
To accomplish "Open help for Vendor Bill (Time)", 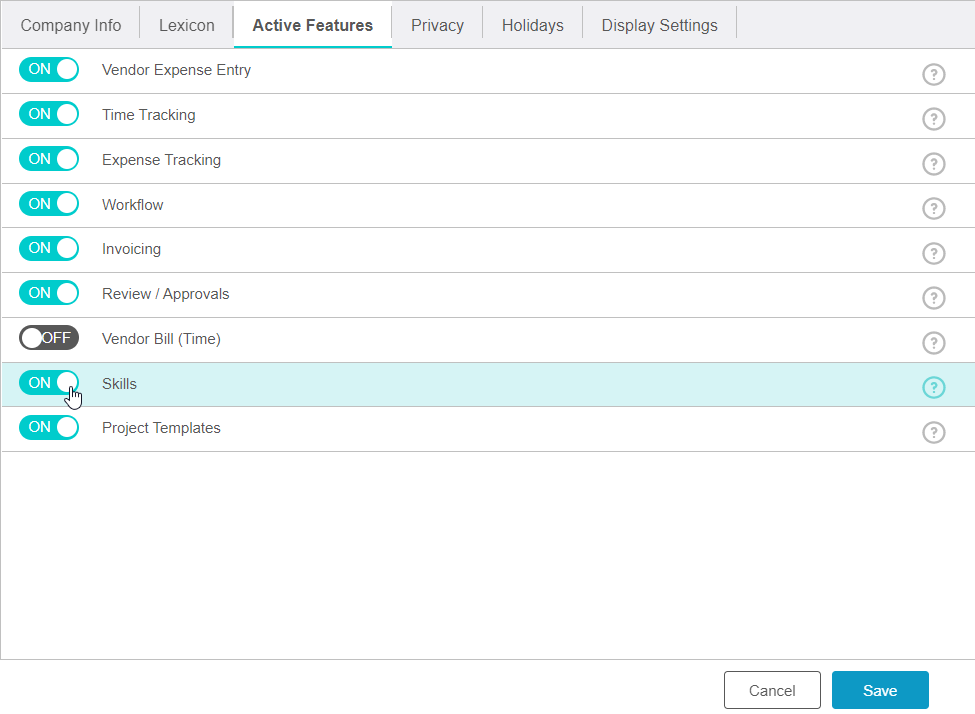I will 933,343.
